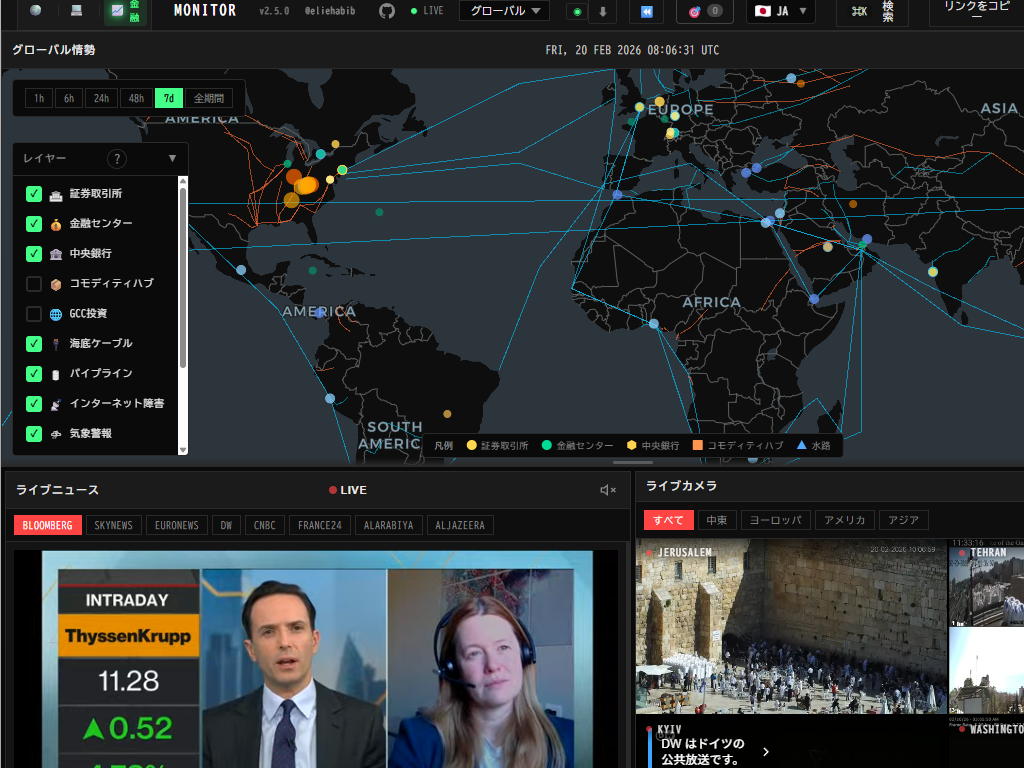Click the download arrow icon in header

[603, 11]
